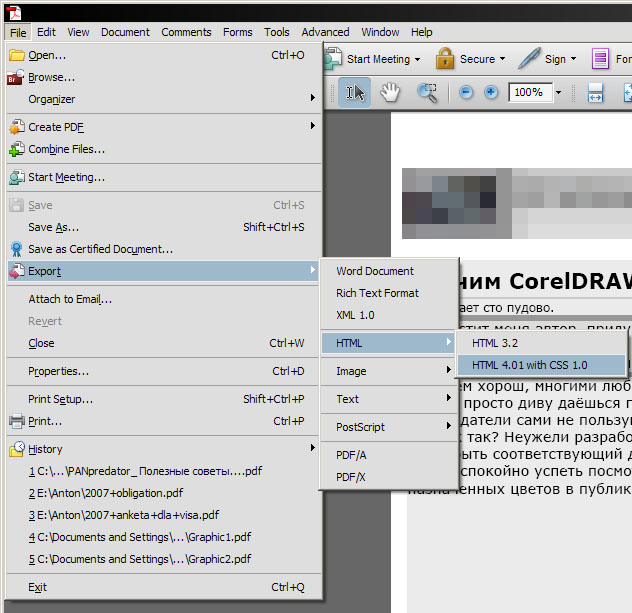Click the printer icon next to Print
632x613 pixels.
[17, 421]
